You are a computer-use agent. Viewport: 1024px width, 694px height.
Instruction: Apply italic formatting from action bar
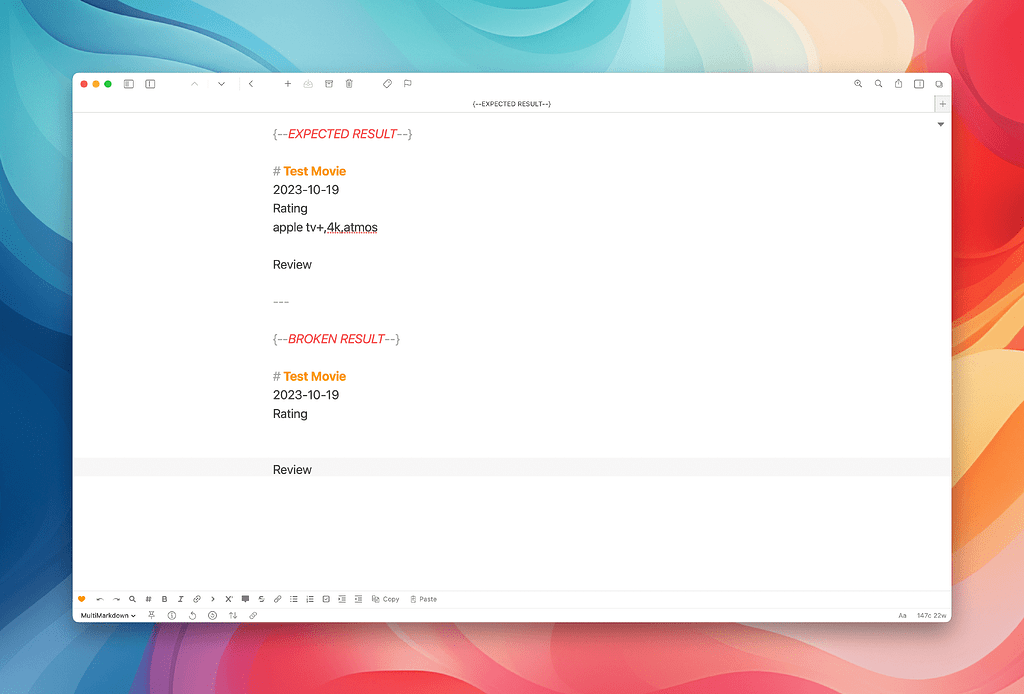(x=180, y=599)
